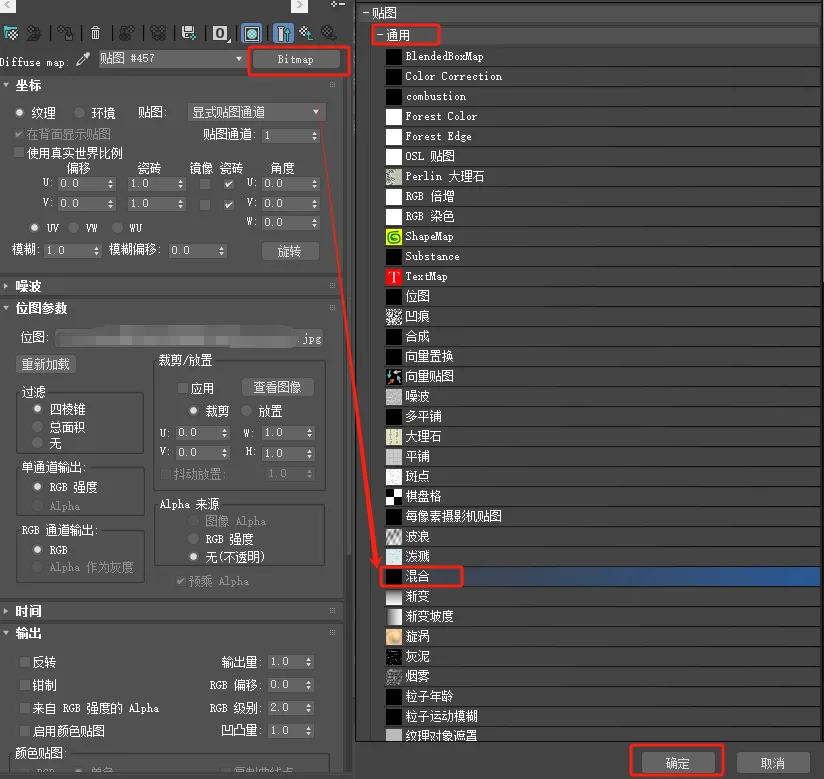Toggle Show Shaded Material in Viewport icon

252,34
